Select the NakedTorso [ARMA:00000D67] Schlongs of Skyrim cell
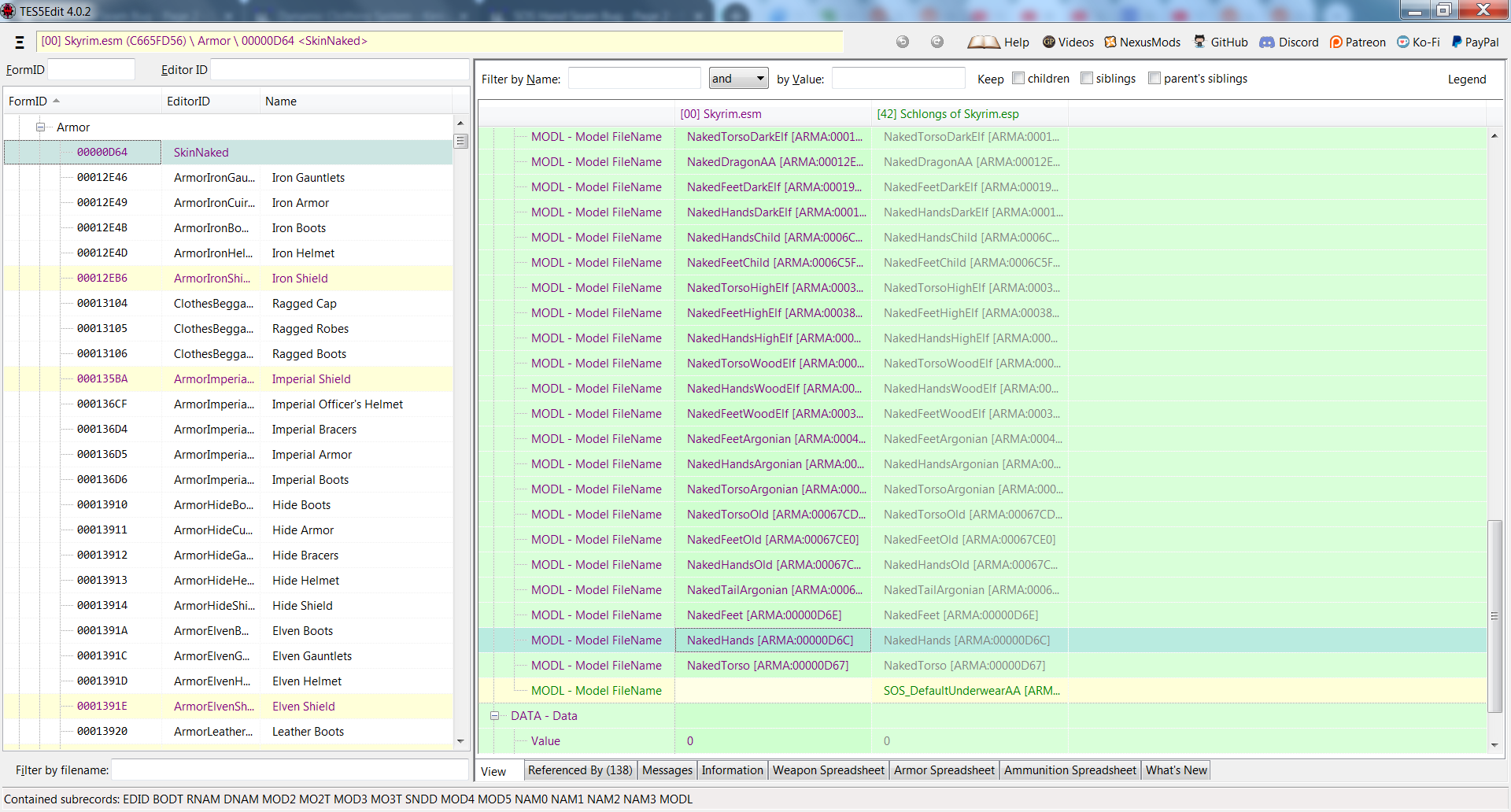1511x812 pixels. coord(970,665)
